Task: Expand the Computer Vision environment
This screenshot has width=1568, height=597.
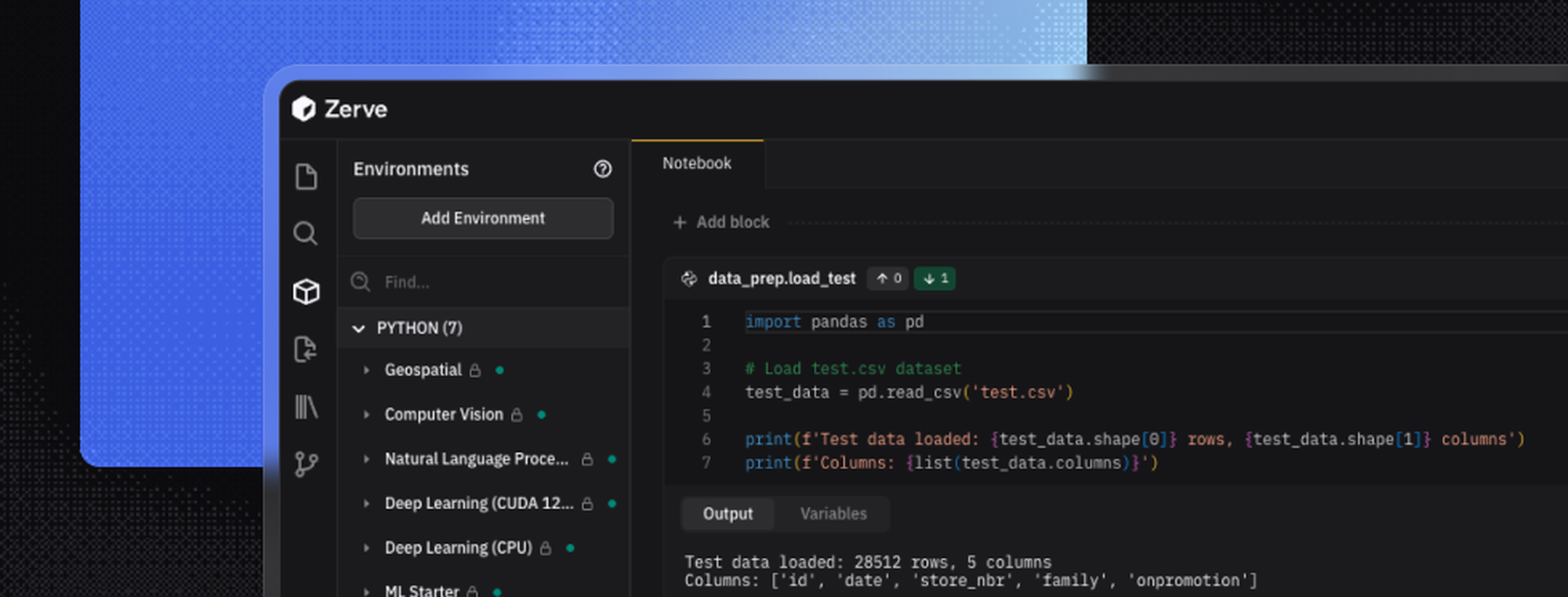Action: [366, 414]
